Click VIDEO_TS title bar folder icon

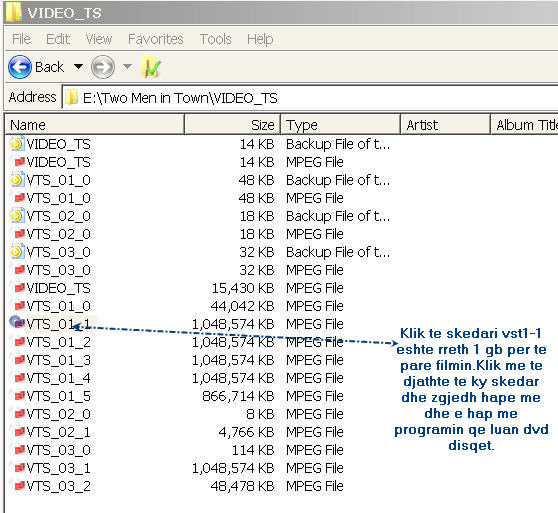click(14, 12)
